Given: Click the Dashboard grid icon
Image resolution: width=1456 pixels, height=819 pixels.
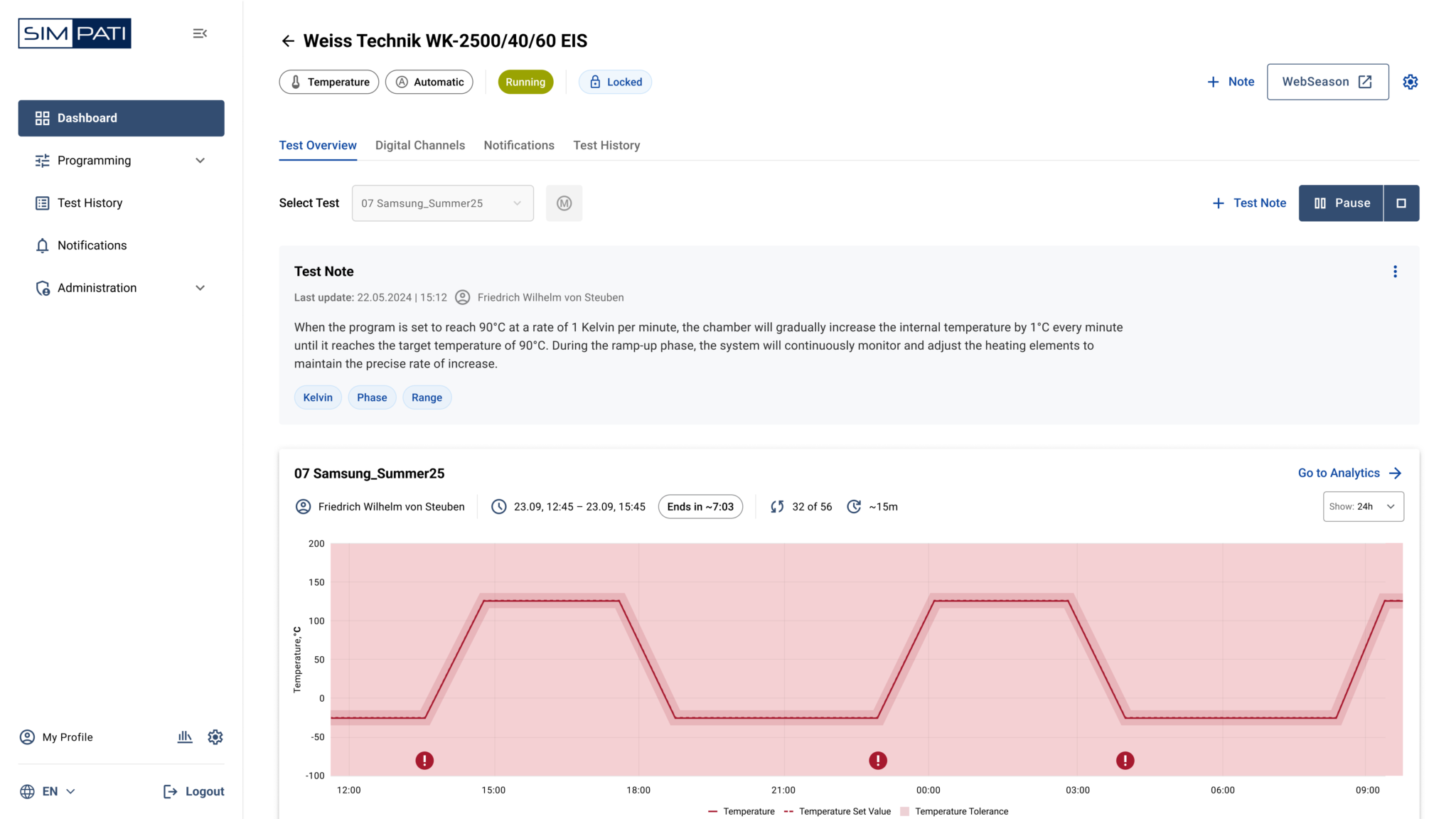Looking at the screenshot, I should [43, 118].
